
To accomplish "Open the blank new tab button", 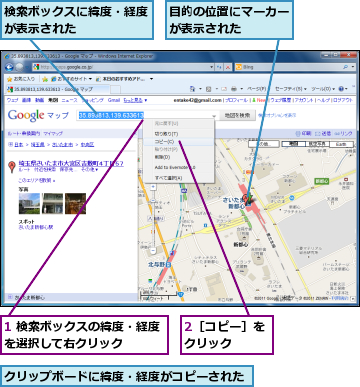I will tap(115, 89).
